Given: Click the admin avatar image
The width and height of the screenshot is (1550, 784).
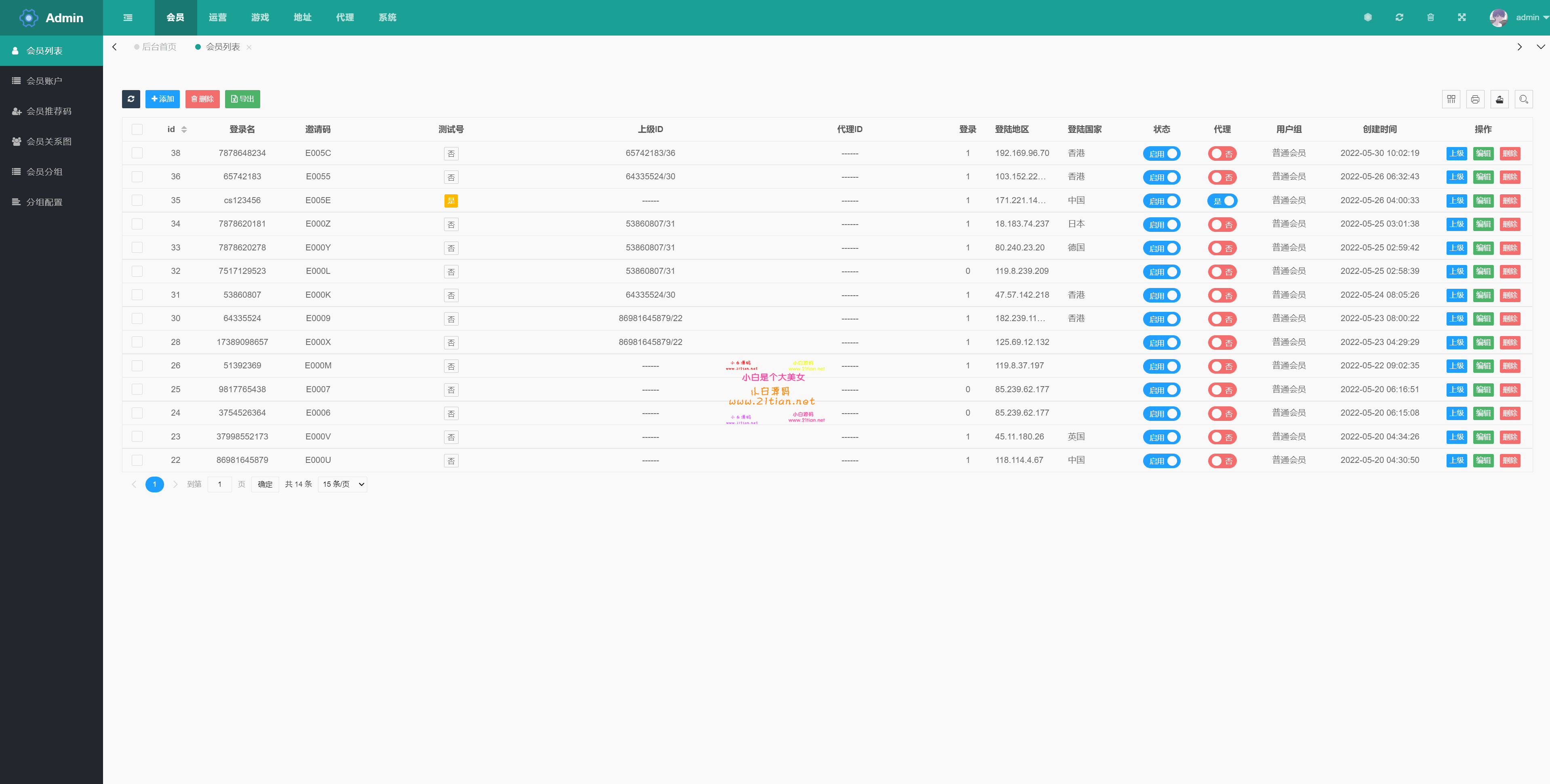Looking at the screenshot, I should point(1498,17).
